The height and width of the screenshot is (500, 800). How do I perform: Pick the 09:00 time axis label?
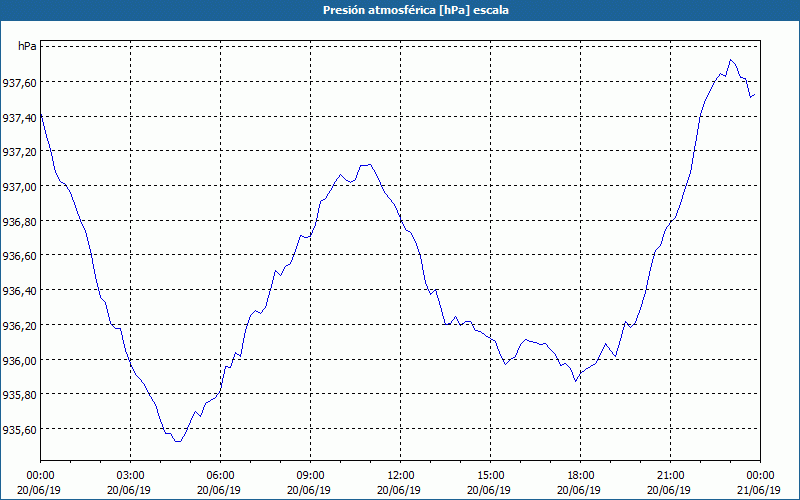[310, 476]
